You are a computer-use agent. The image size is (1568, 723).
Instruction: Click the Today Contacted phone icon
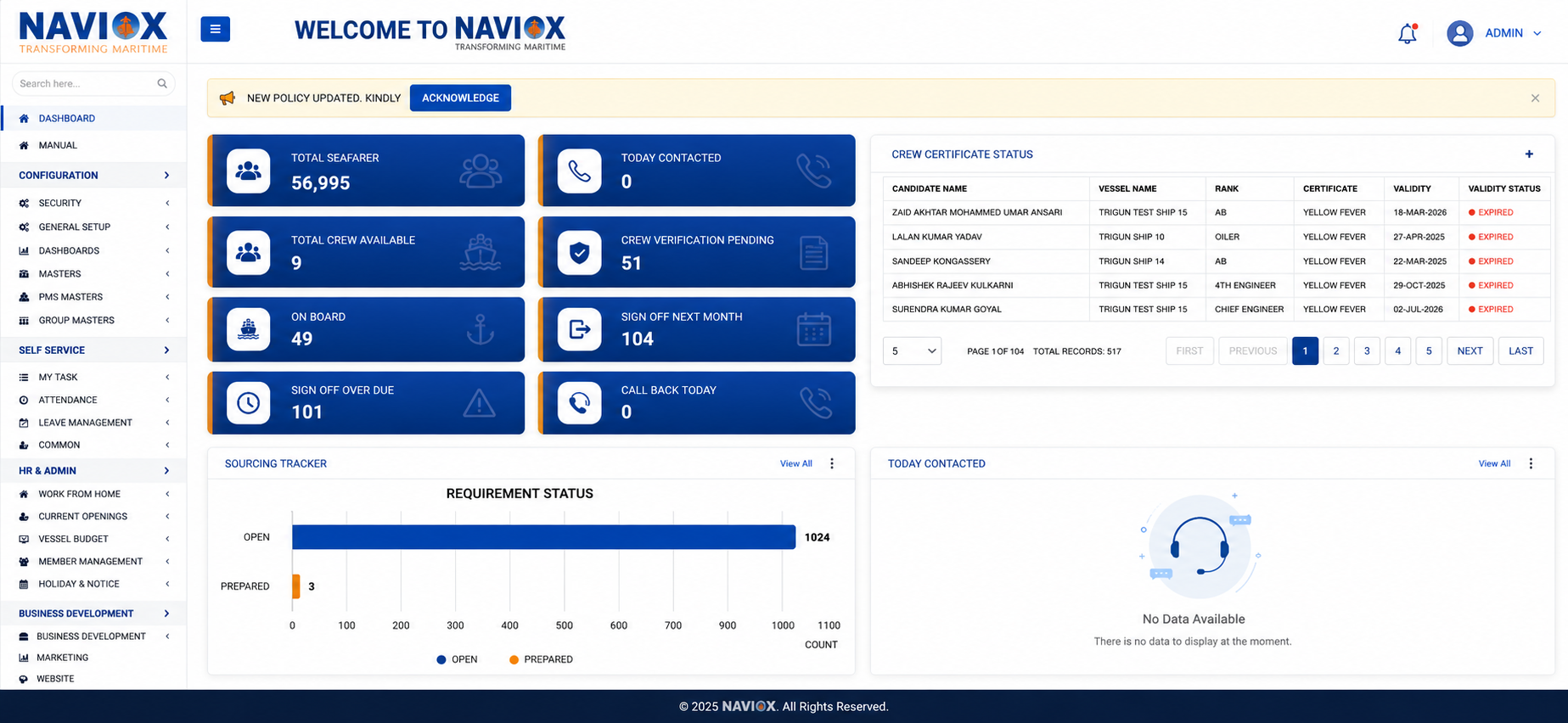tap(579, 171)
